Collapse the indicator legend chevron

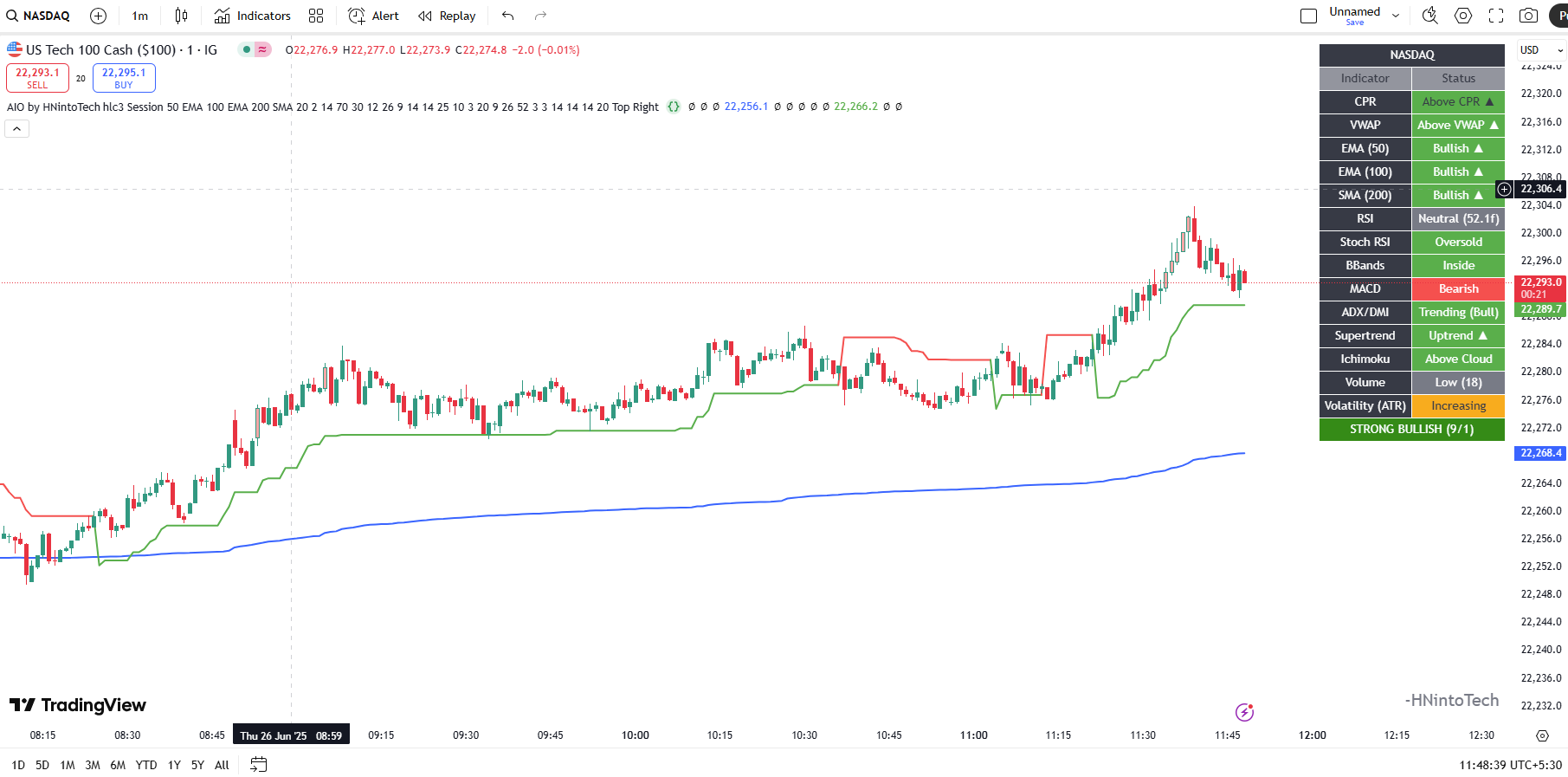point(17,128)
